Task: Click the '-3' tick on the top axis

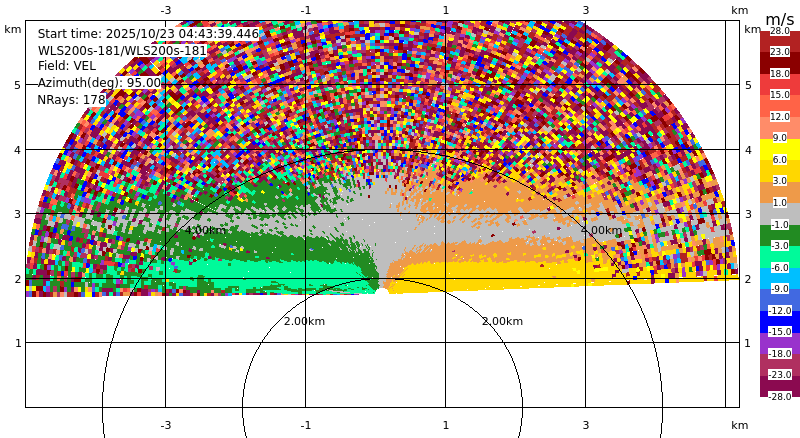Action: [165, 10]
